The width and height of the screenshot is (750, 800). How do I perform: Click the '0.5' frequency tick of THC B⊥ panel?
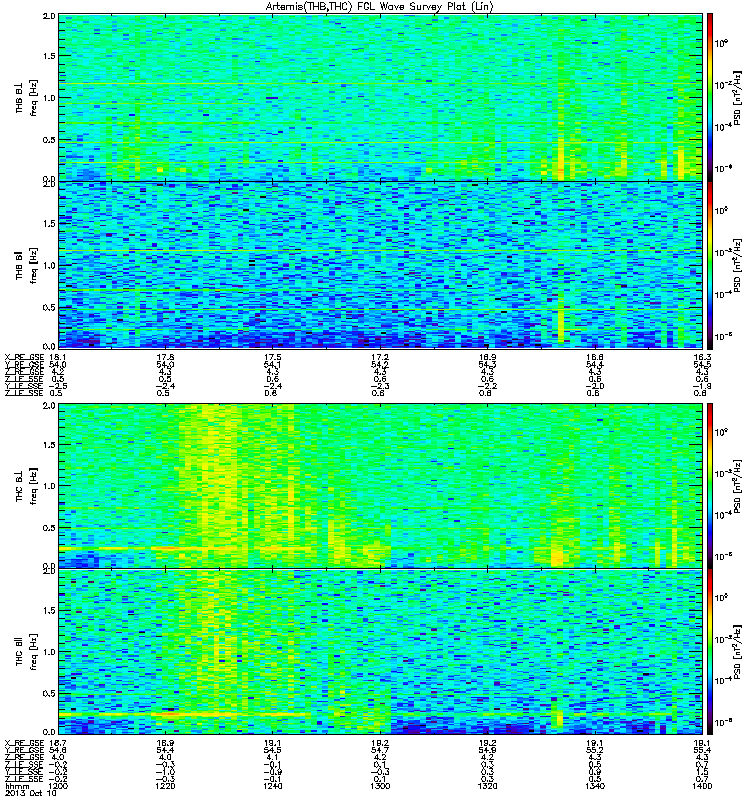[x=49, y=528]
